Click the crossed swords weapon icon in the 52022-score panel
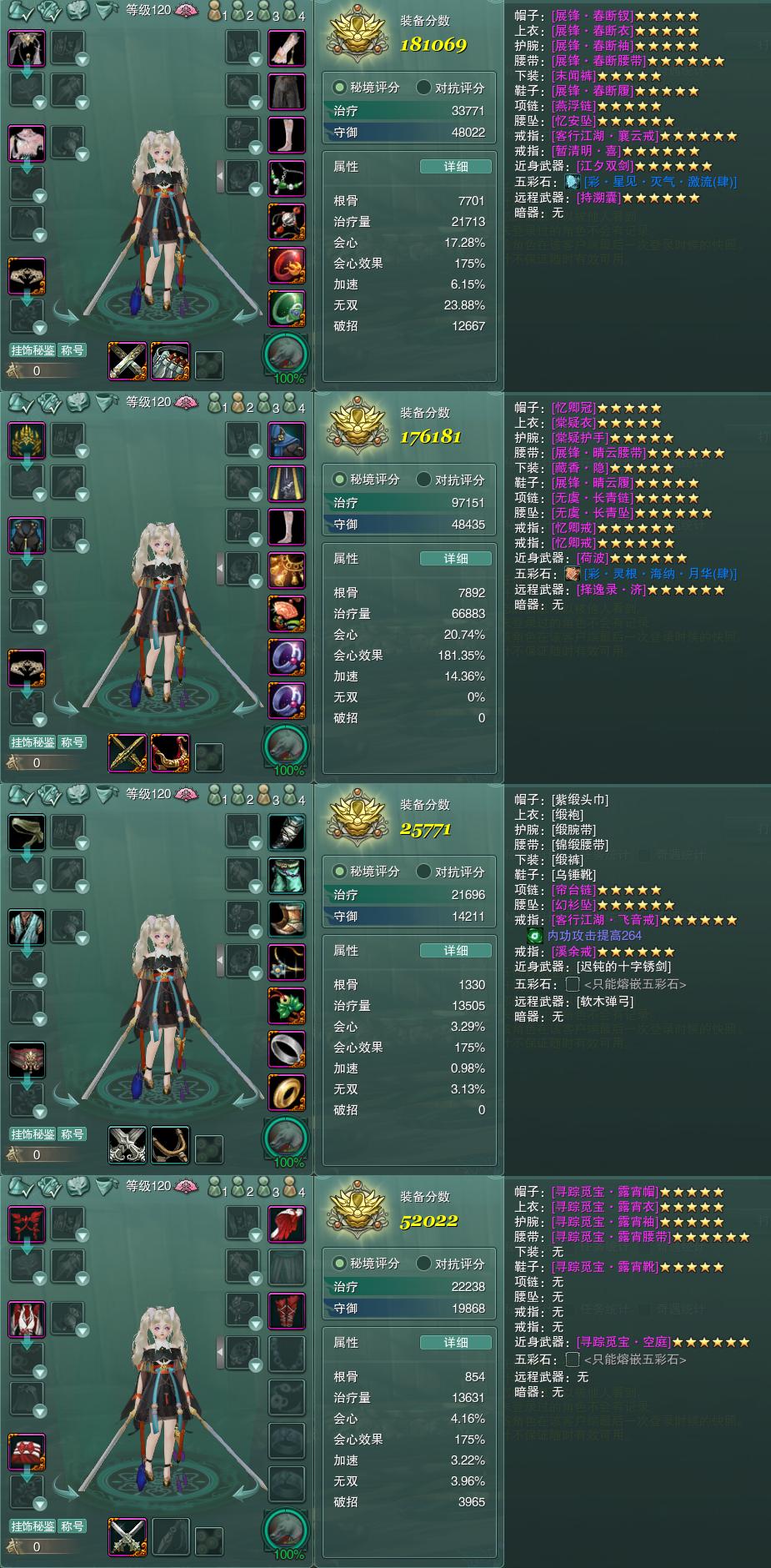The width and height of the screenshot is (771, 1568). point(128,1536)
